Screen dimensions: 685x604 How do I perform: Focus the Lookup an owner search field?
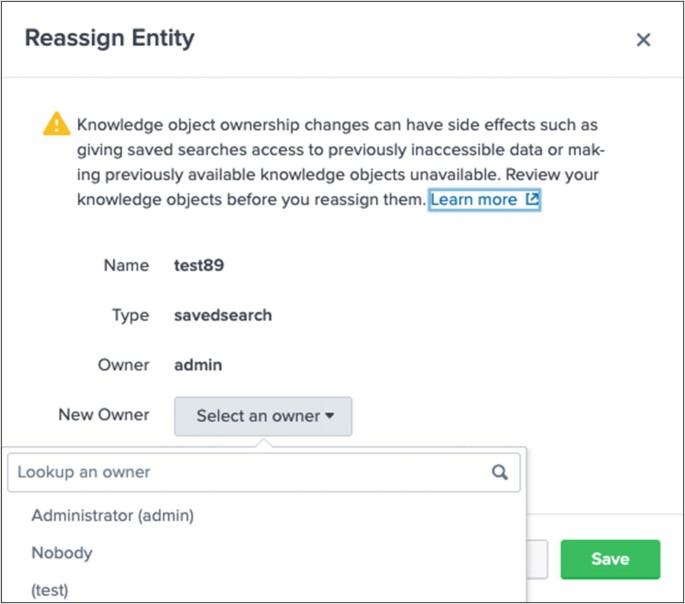tap(250, 472)
